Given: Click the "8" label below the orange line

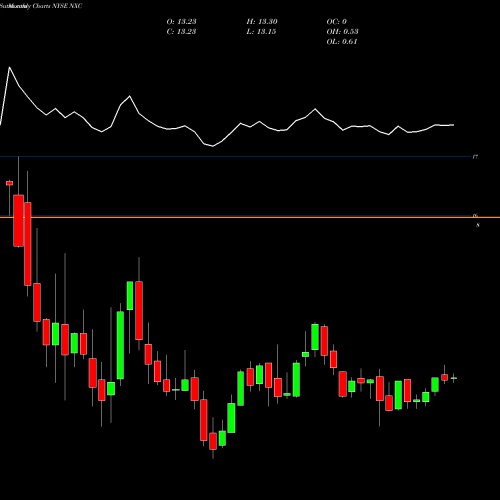Looking at the screenshot, I should coord(478,225).
